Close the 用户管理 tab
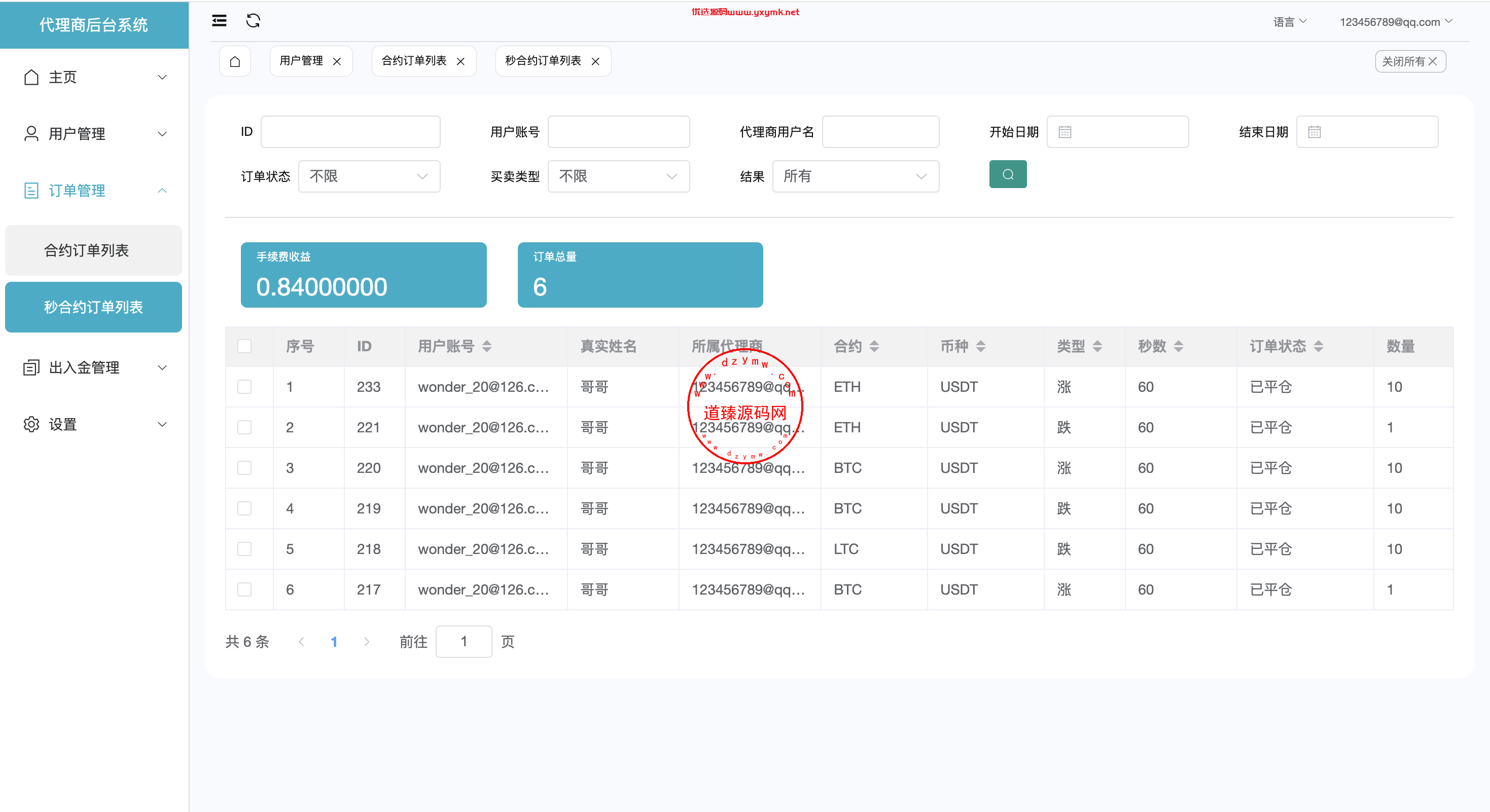Screen dimensions: 1490x812 pyautogui.click(x=337, y=61)
